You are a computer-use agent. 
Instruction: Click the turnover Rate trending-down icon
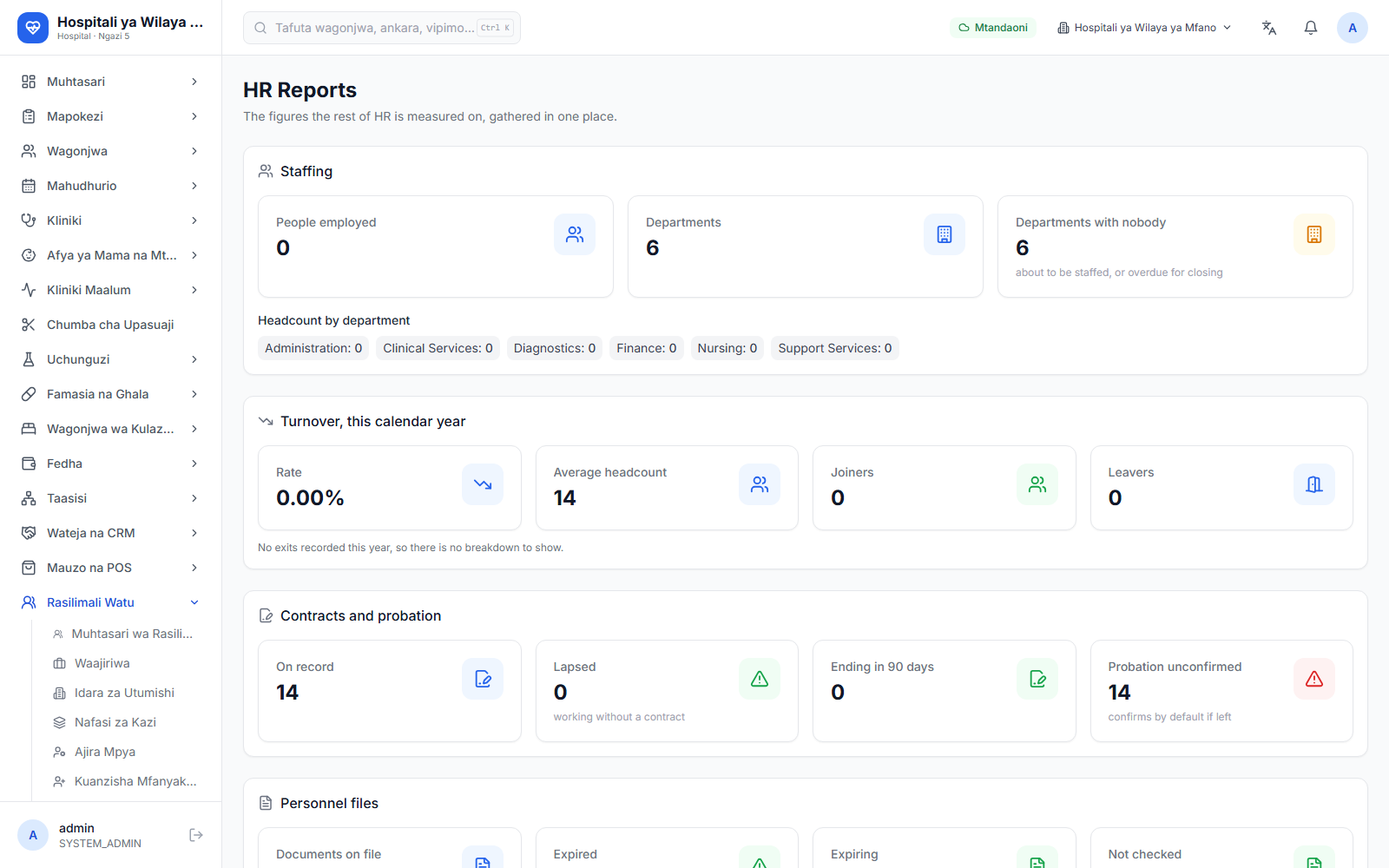coord(483,484)
